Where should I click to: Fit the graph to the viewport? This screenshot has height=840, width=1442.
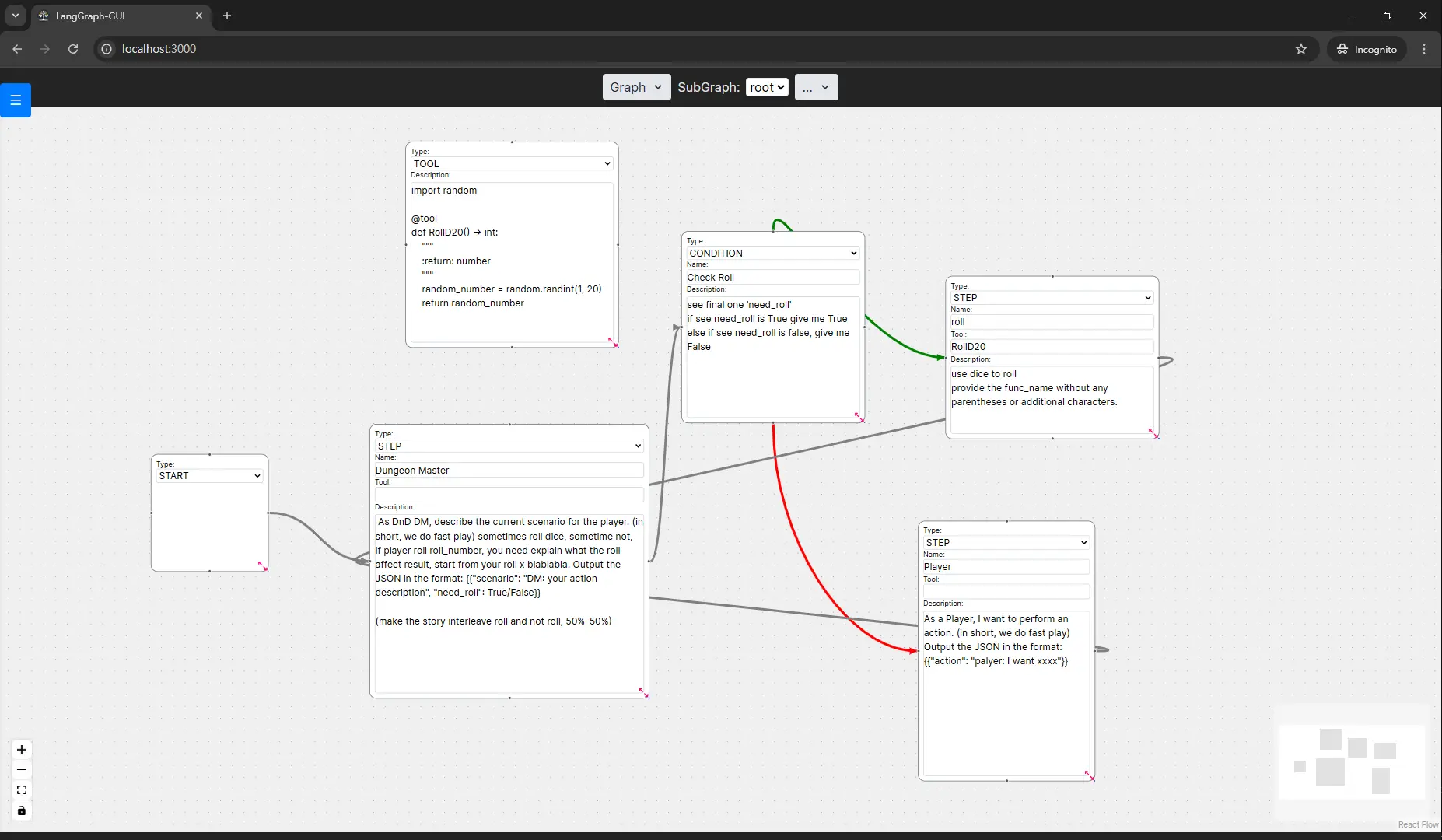21,790
